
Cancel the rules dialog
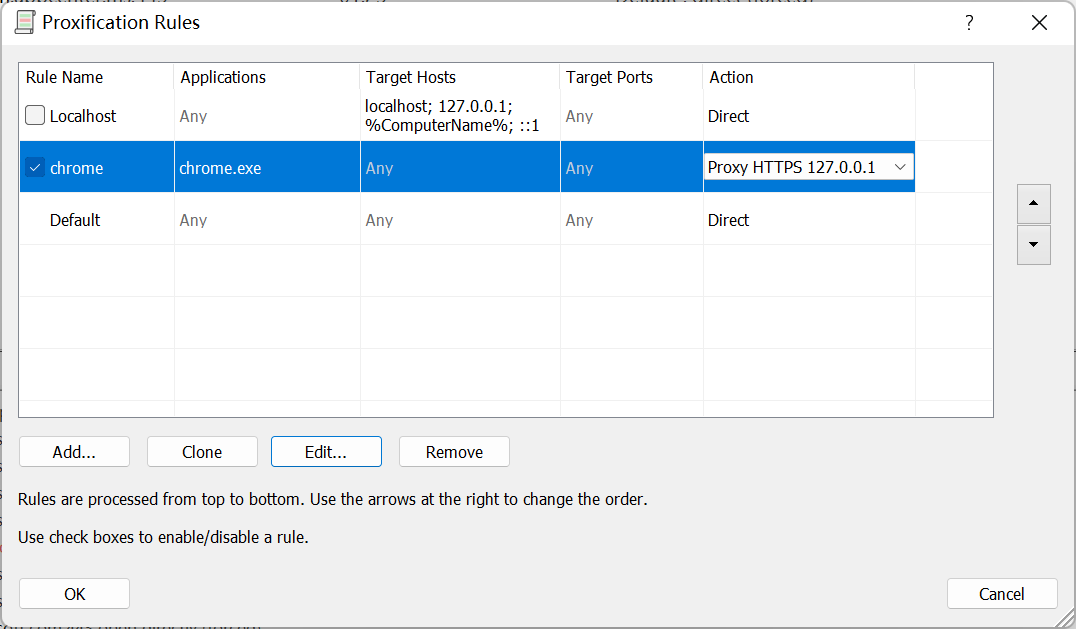click(1002, 593)
